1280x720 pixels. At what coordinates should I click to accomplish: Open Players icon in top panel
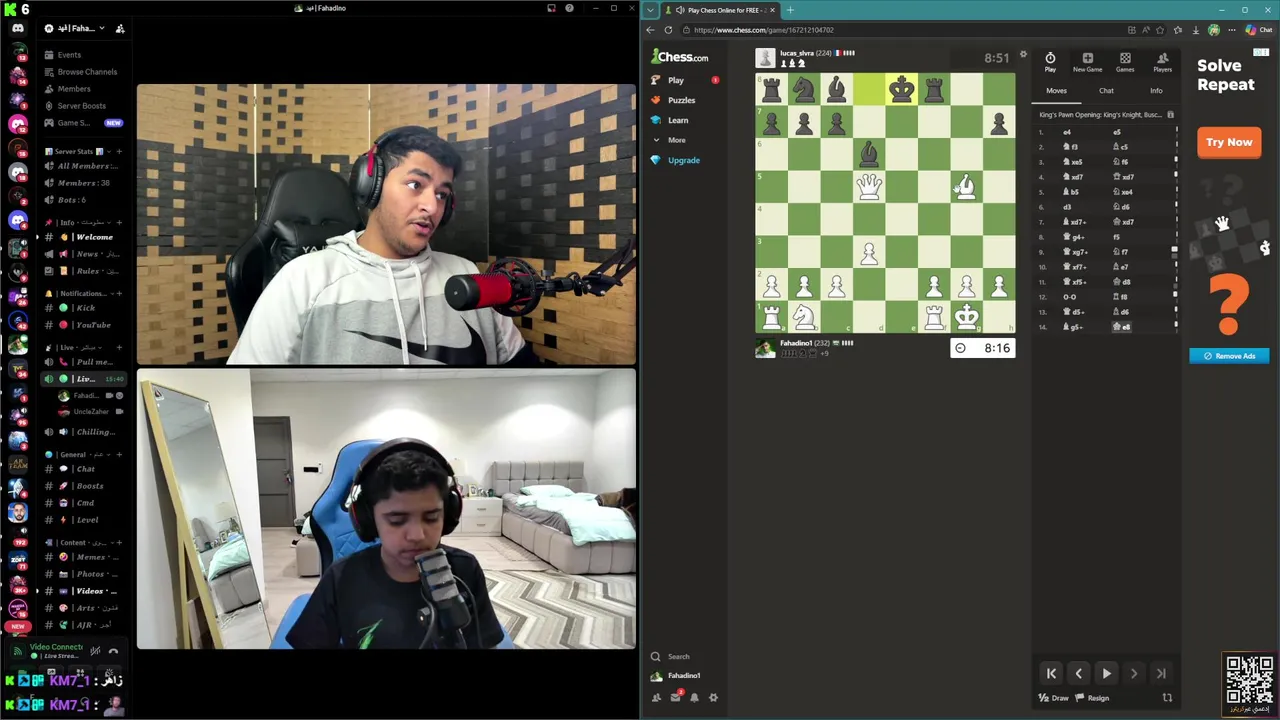[x=1162, y=62]
